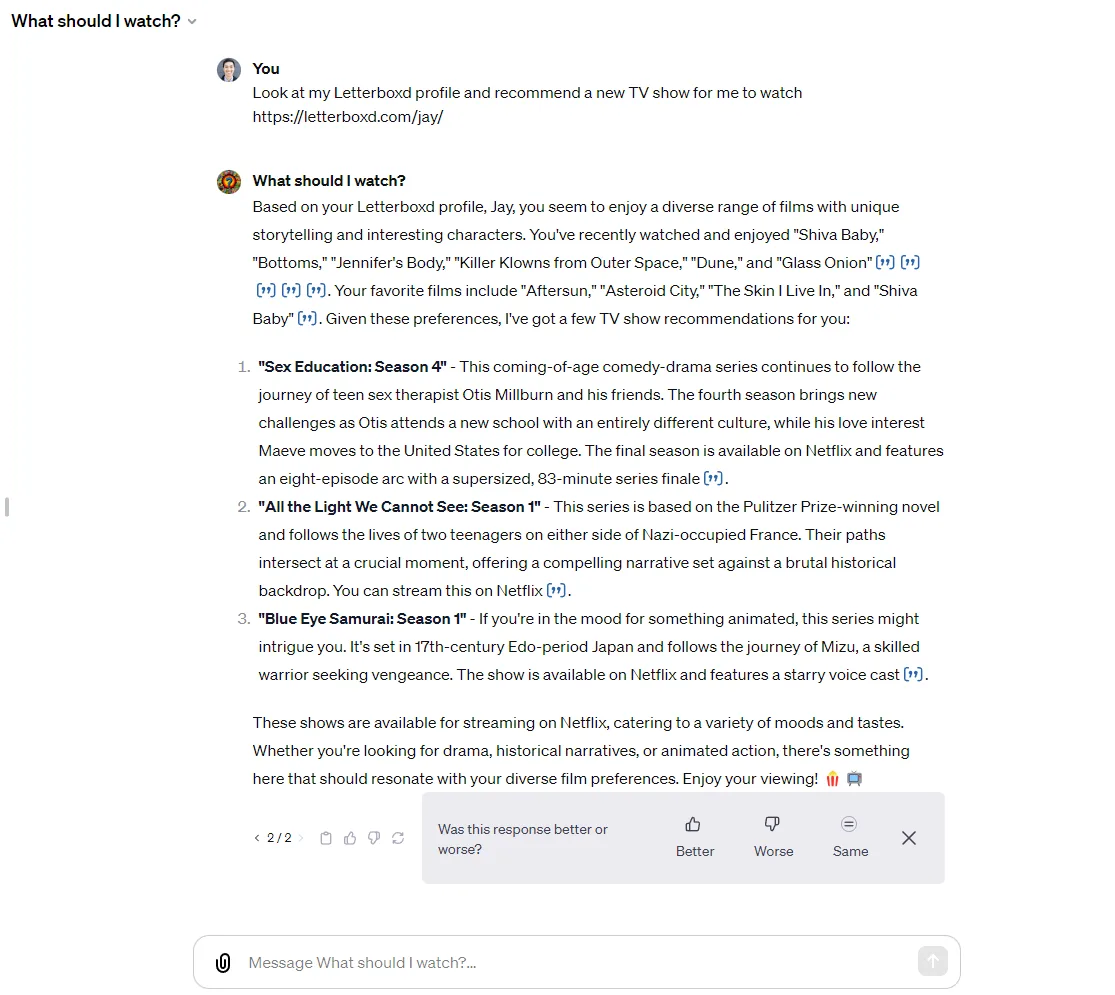Click the GPT avatar beside the response
Screen dimensions: 1115x995
tap(229, 181)
